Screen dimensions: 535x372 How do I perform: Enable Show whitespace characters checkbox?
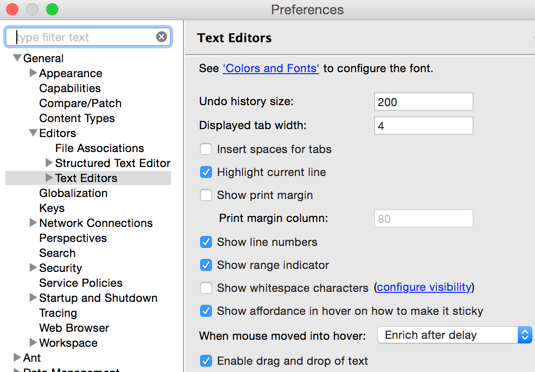click(206, 288)
